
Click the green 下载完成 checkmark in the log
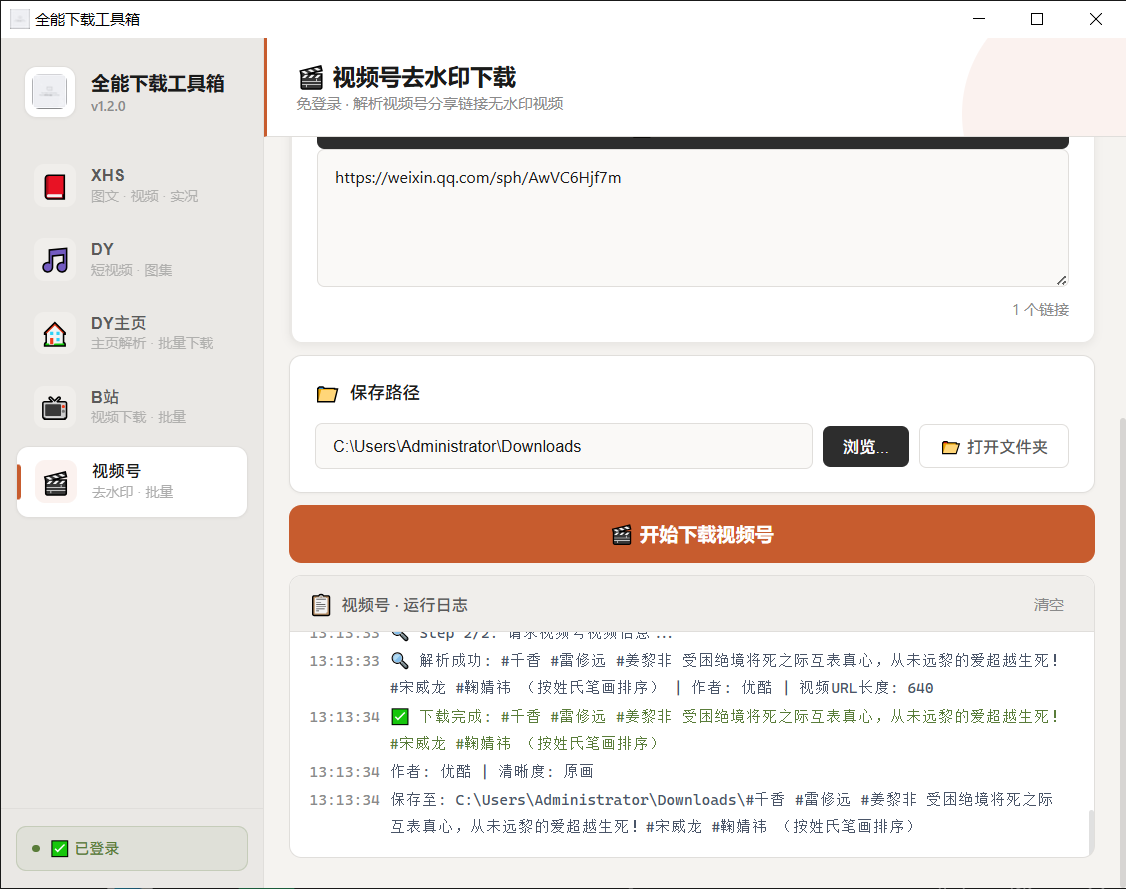[x=400, y=717]
